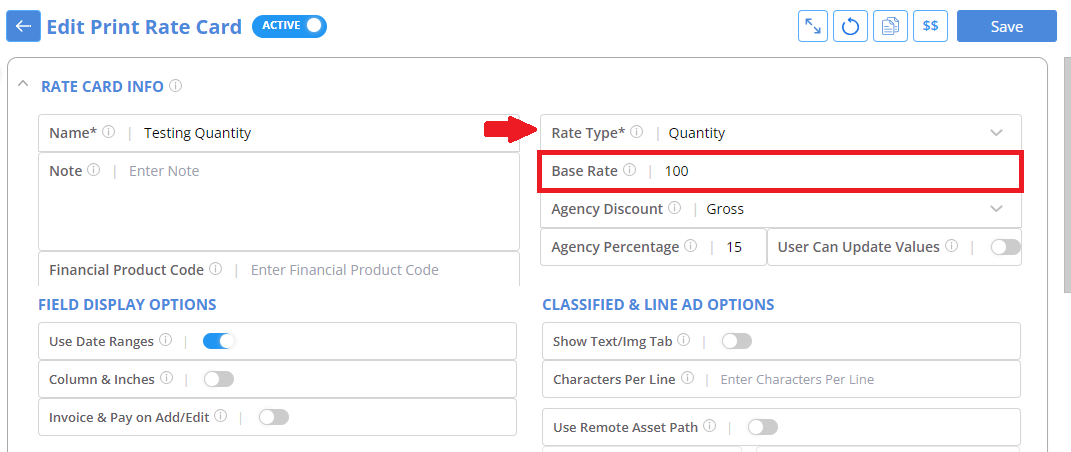The height and width of the screenshot is (452, 1071).
Task: Collapse the Rate Card Info section
Action: 23,84
